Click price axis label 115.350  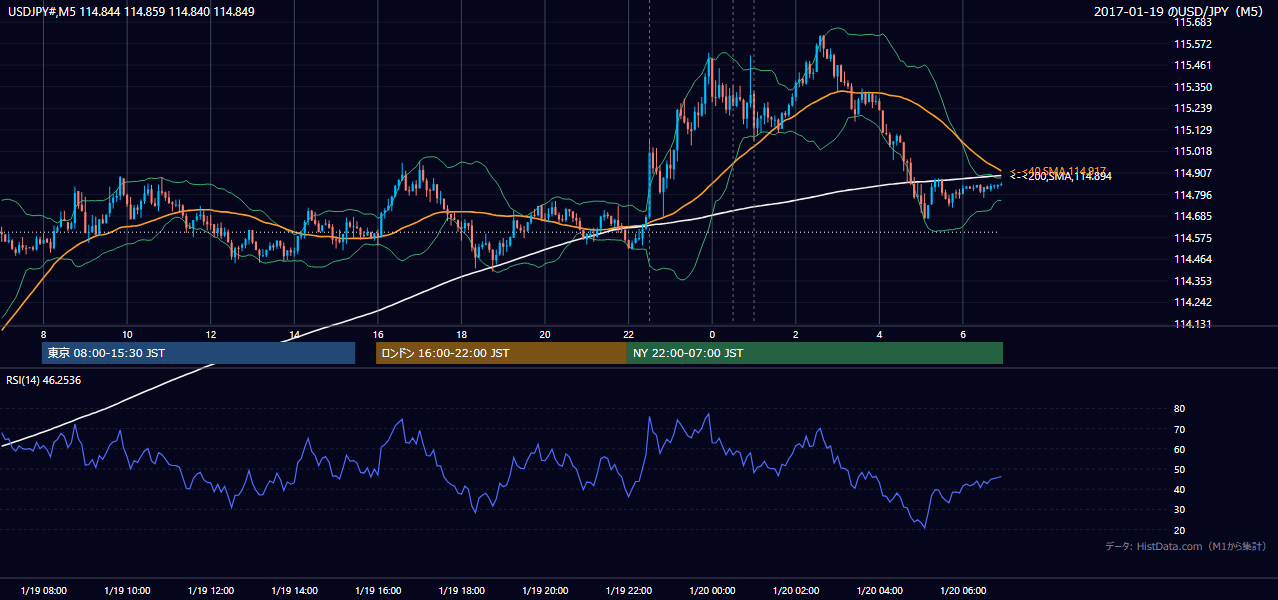(1193, 87)
